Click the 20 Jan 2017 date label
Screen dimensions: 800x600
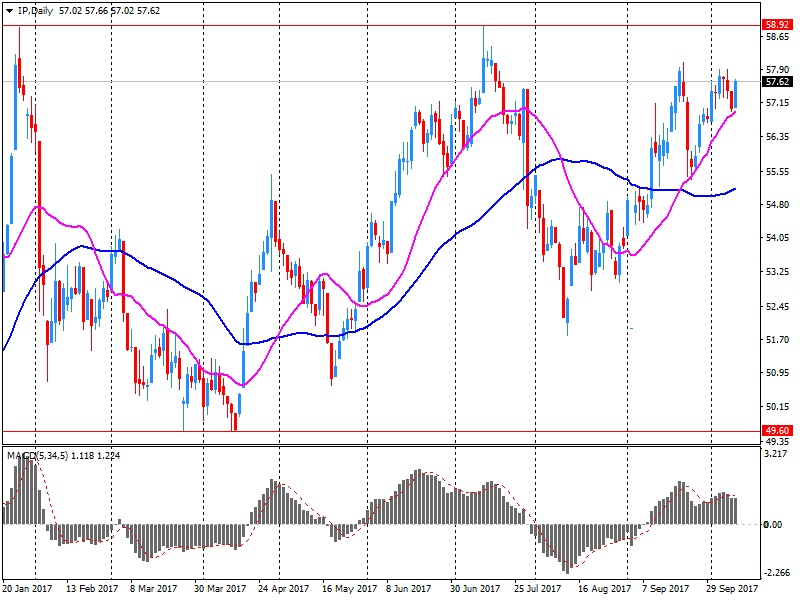pyautogui.click(x=27, y=589)
